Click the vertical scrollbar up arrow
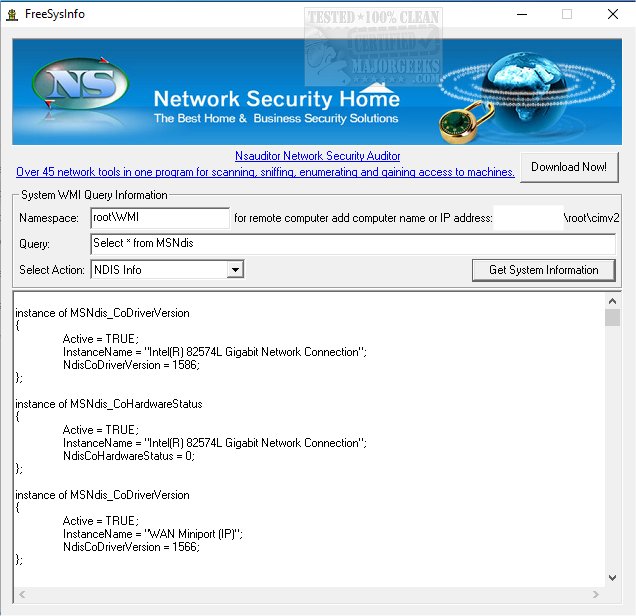This screenshot has width=636, height=616. [x=612, y=301]
